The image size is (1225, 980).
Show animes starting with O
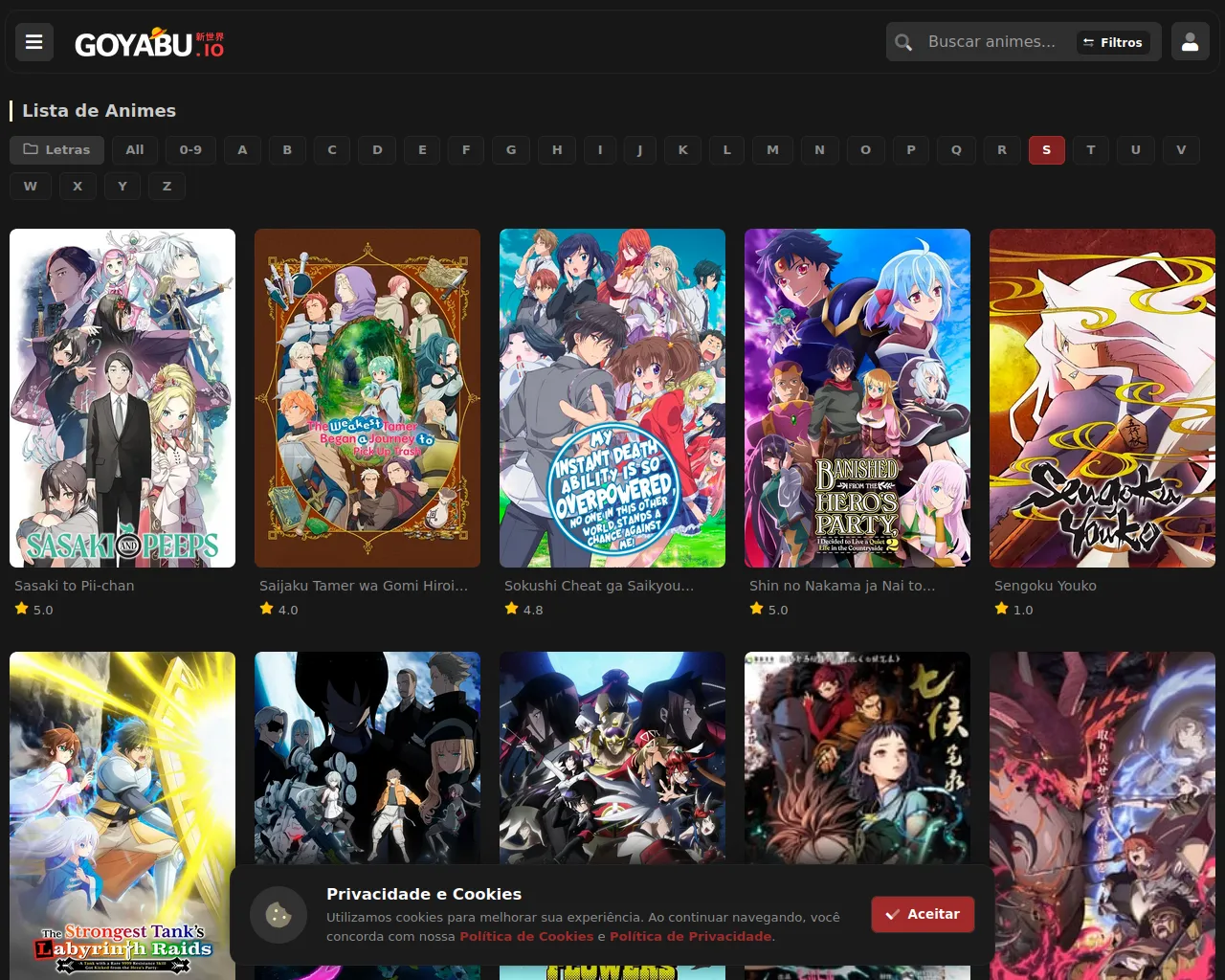click(866, 149)
